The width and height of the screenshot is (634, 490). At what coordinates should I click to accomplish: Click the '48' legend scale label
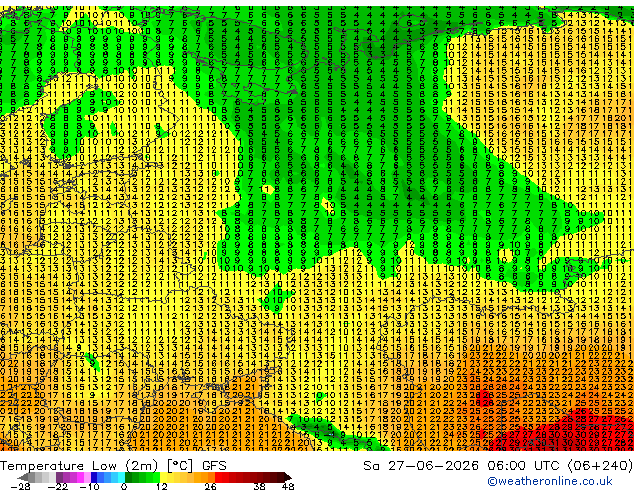coord(288,486)
